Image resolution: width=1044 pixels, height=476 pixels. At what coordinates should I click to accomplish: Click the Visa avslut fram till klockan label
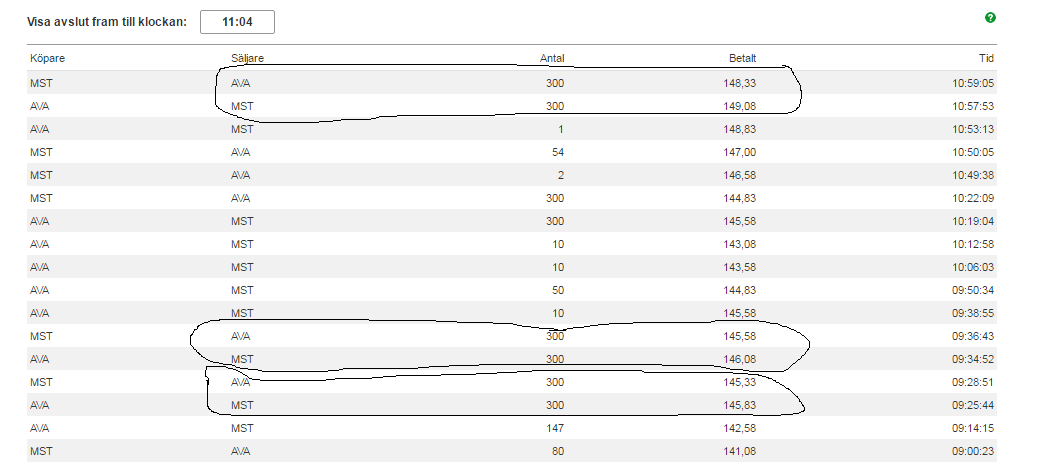(x=107, y=21)
